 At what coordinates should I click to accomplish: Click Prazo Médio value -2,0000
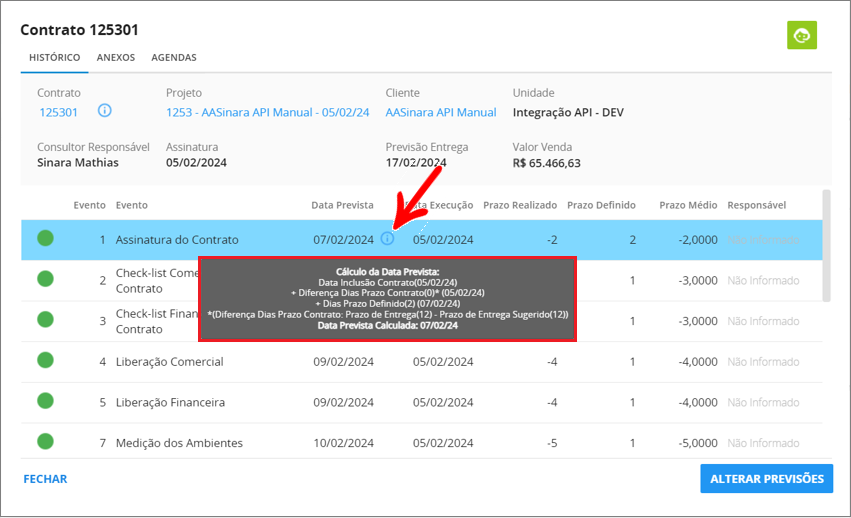pyautogui.click(x=698, y=240)
